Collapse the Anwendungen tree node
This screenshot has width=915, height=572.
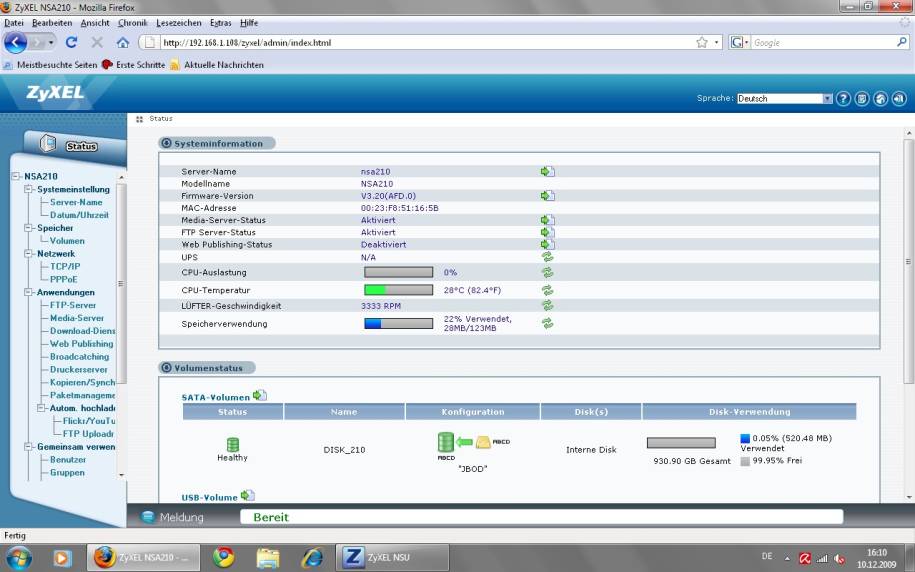(30, 293)
